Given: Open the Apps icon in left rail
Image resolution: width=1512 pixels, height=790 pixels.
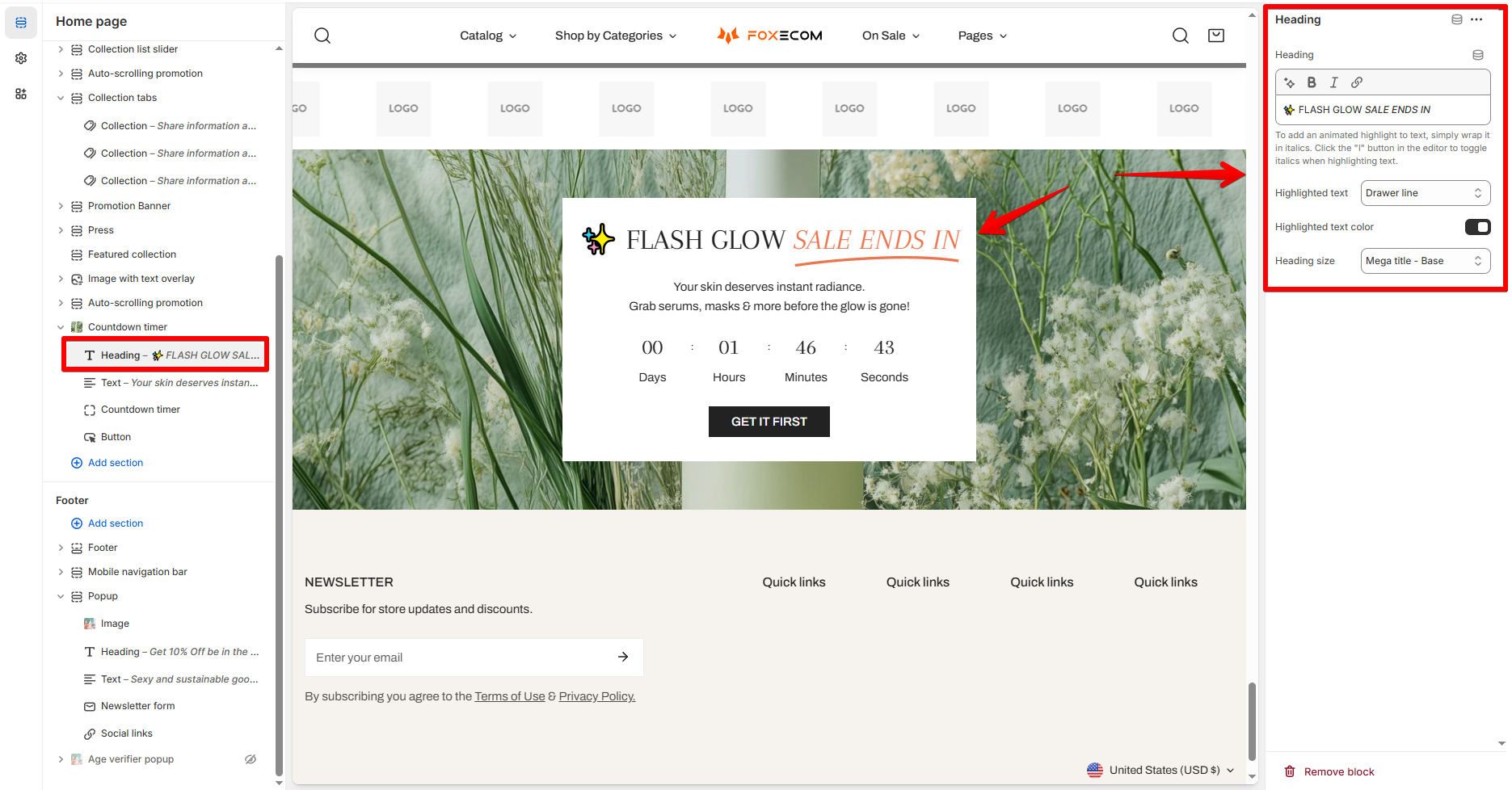Looking at the screenshot, I should click(x=21, y=94).
